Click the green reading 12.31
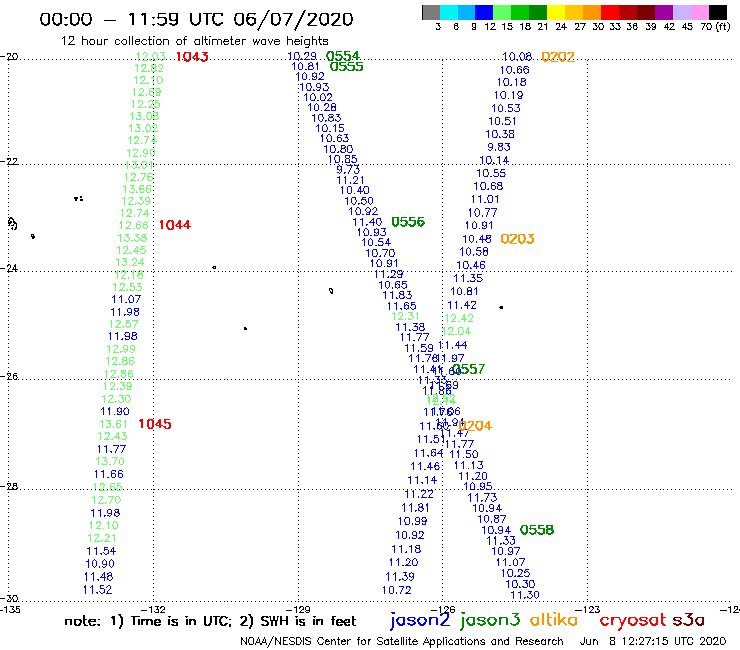The width and height of the screenshot is (740, 650). tap(405, 316)
